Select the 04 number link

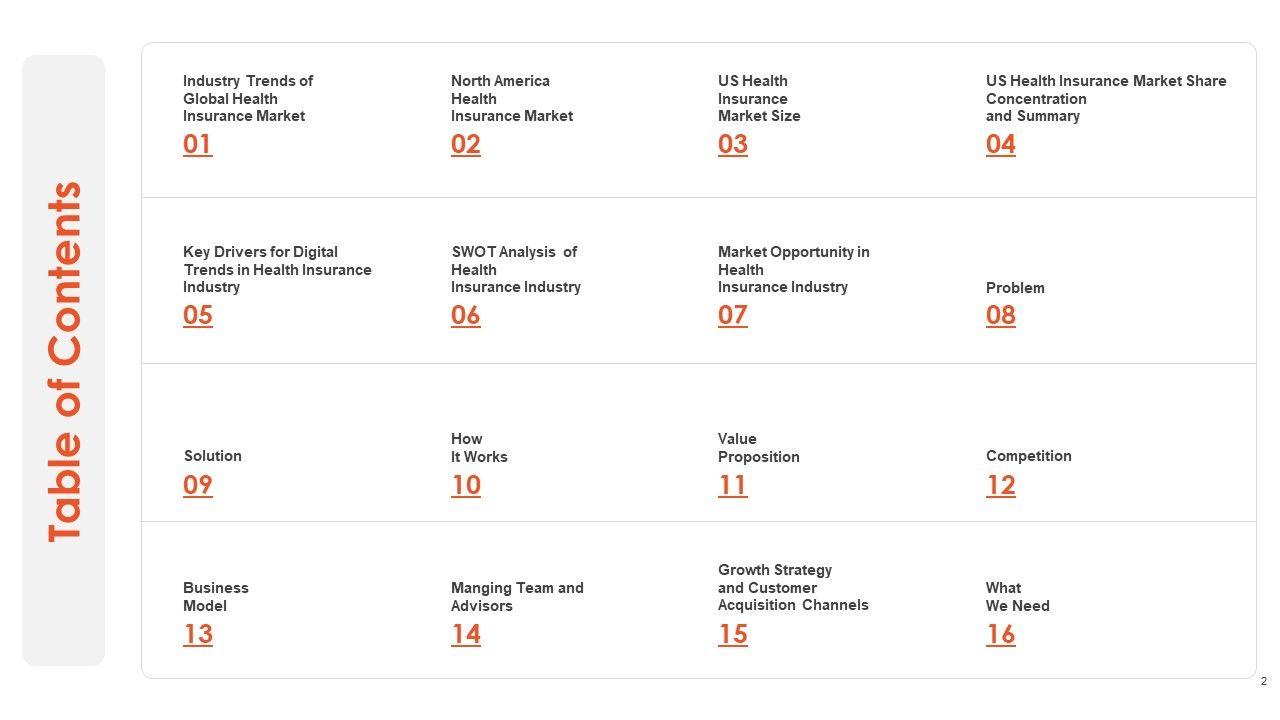[1000, 144]
